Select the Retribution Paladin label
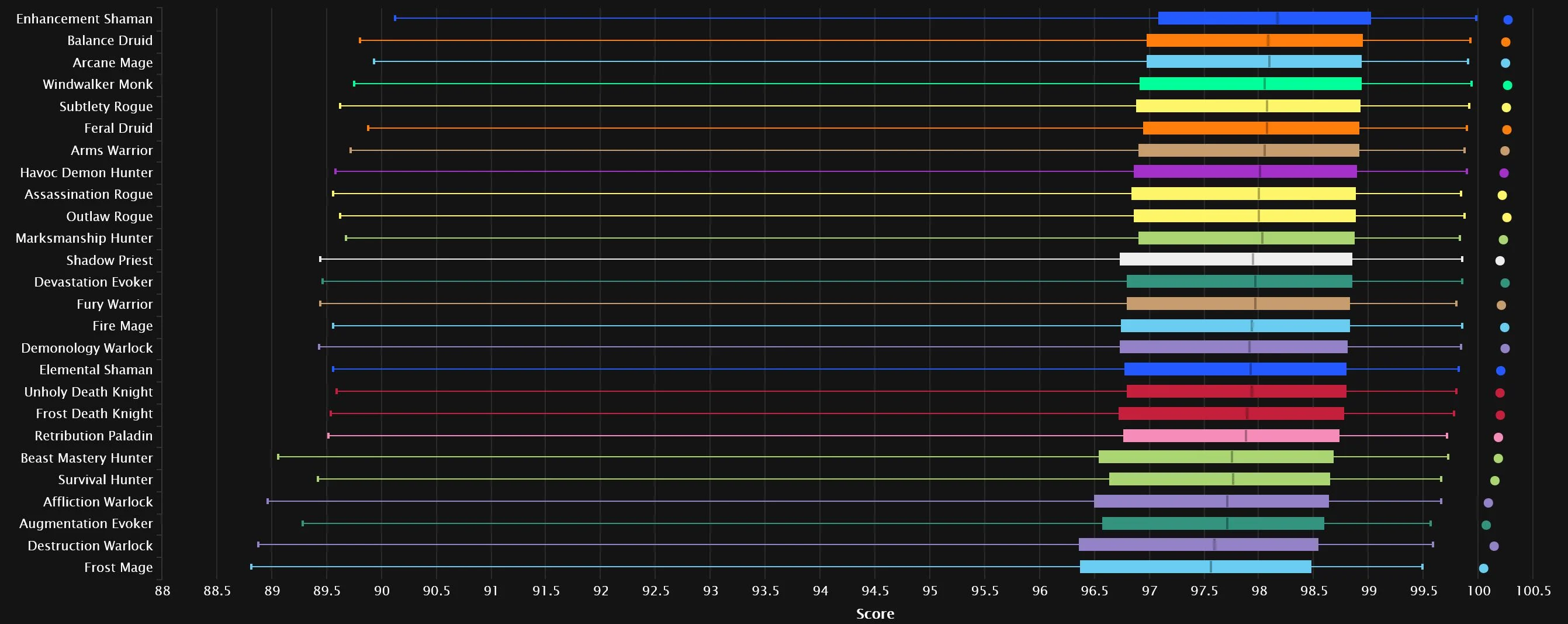 tap(94, 436)
